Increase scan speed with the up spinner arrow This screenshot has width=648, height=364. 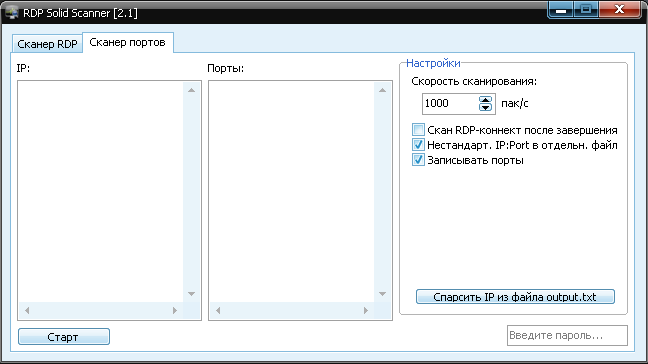pos(485,100)
